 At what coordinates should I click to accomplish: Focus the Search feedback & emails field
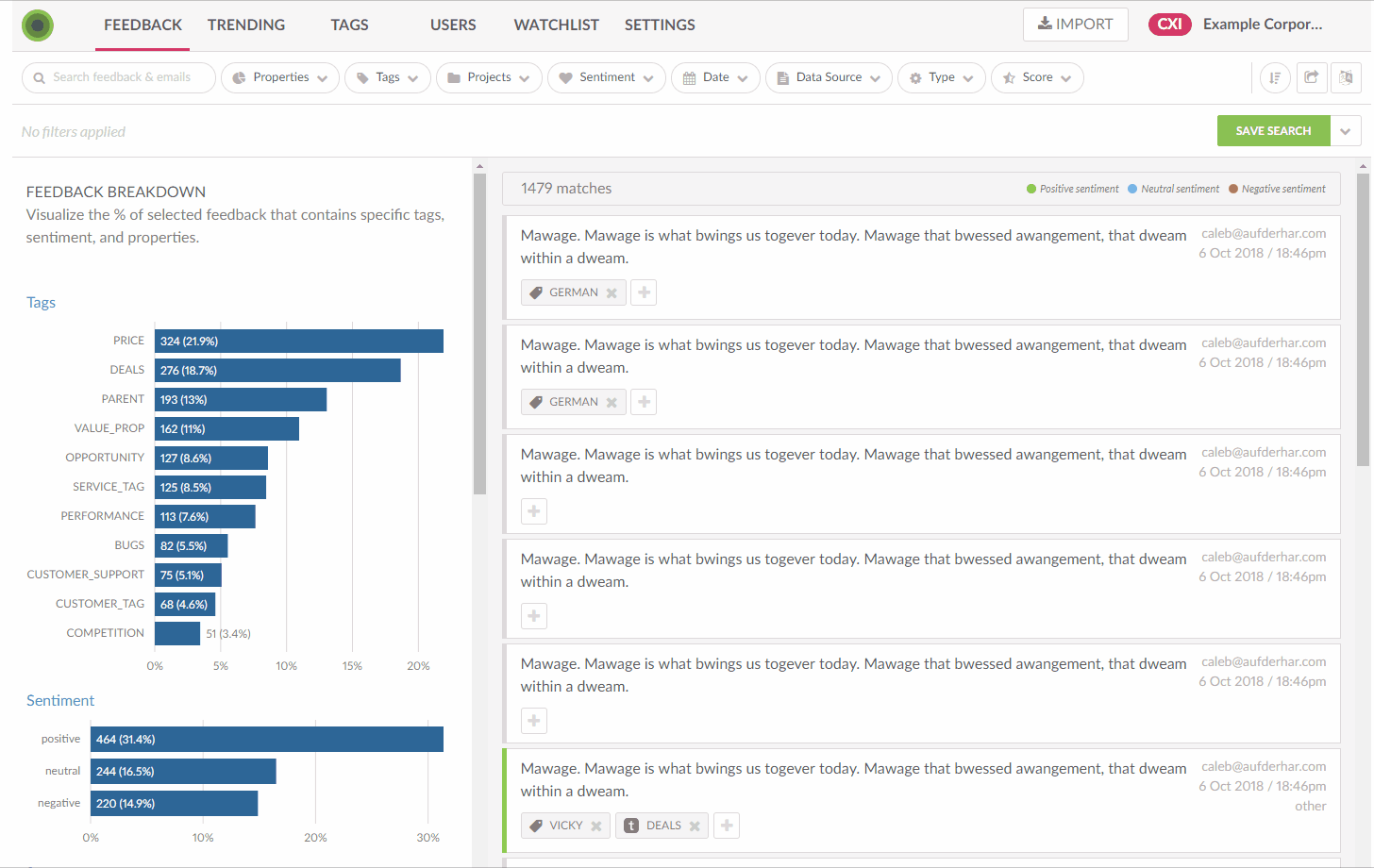tap(119, 77)
